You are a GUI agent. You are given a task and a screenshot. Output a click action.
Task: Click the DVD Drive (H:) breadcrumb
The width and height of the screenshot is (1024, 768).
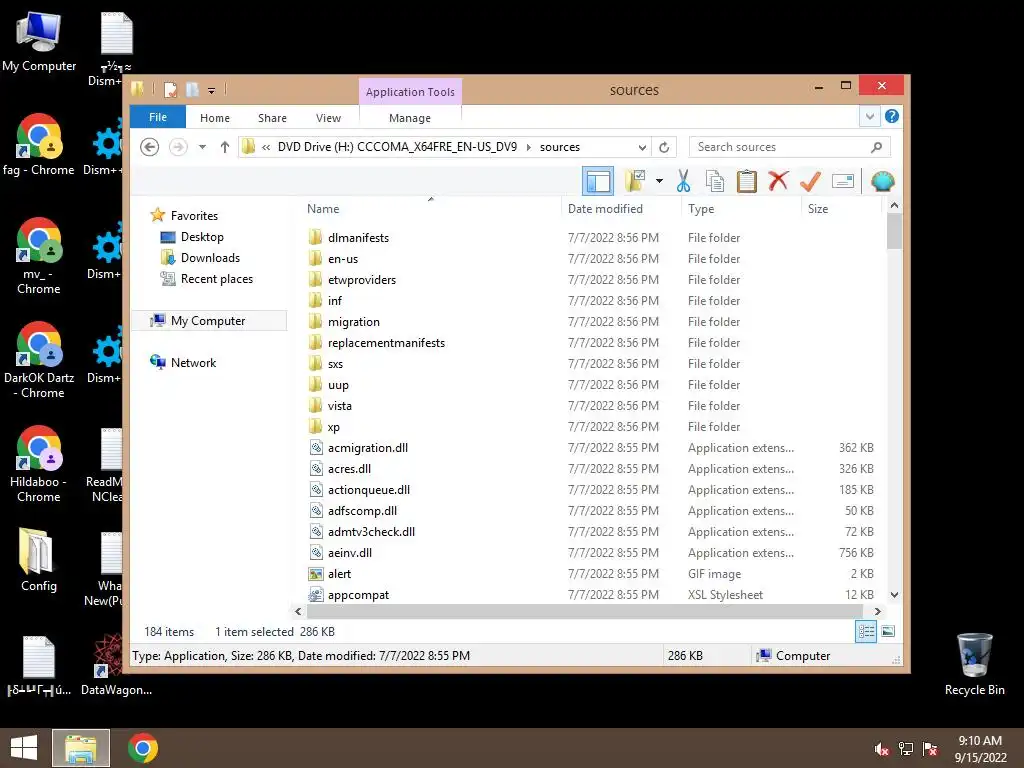pyautogui.click(x=397, y=147)
